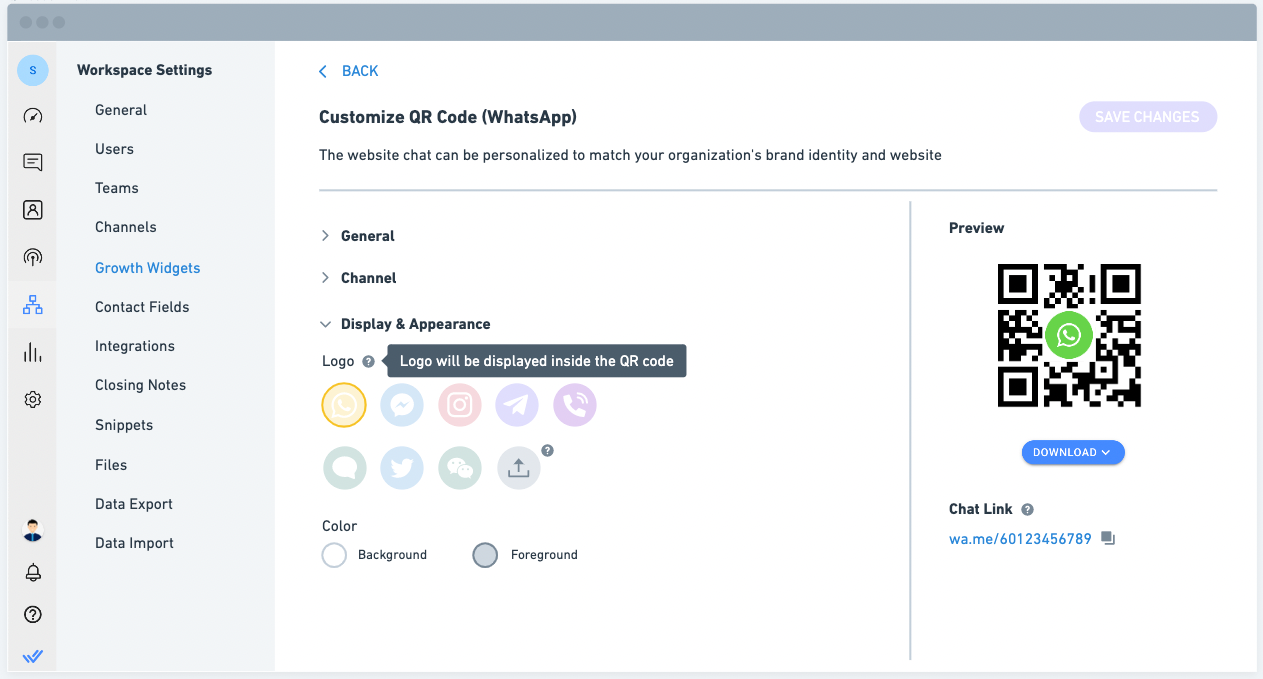This screenshot has height=679, width=1263.
Task: Select the Messenger logo option
Action: pos(402,405)
